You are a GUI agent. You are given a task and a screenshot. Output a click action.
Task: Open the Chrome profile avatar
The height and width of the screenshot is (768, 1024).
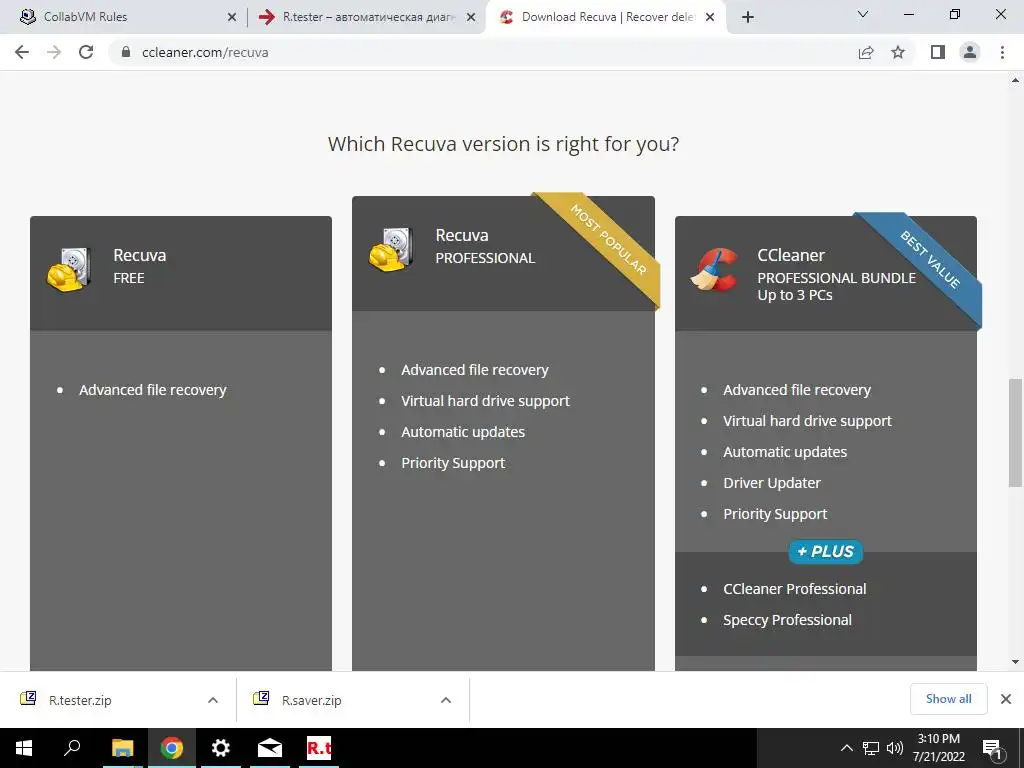pyautogui.click(x=970, y=52)
